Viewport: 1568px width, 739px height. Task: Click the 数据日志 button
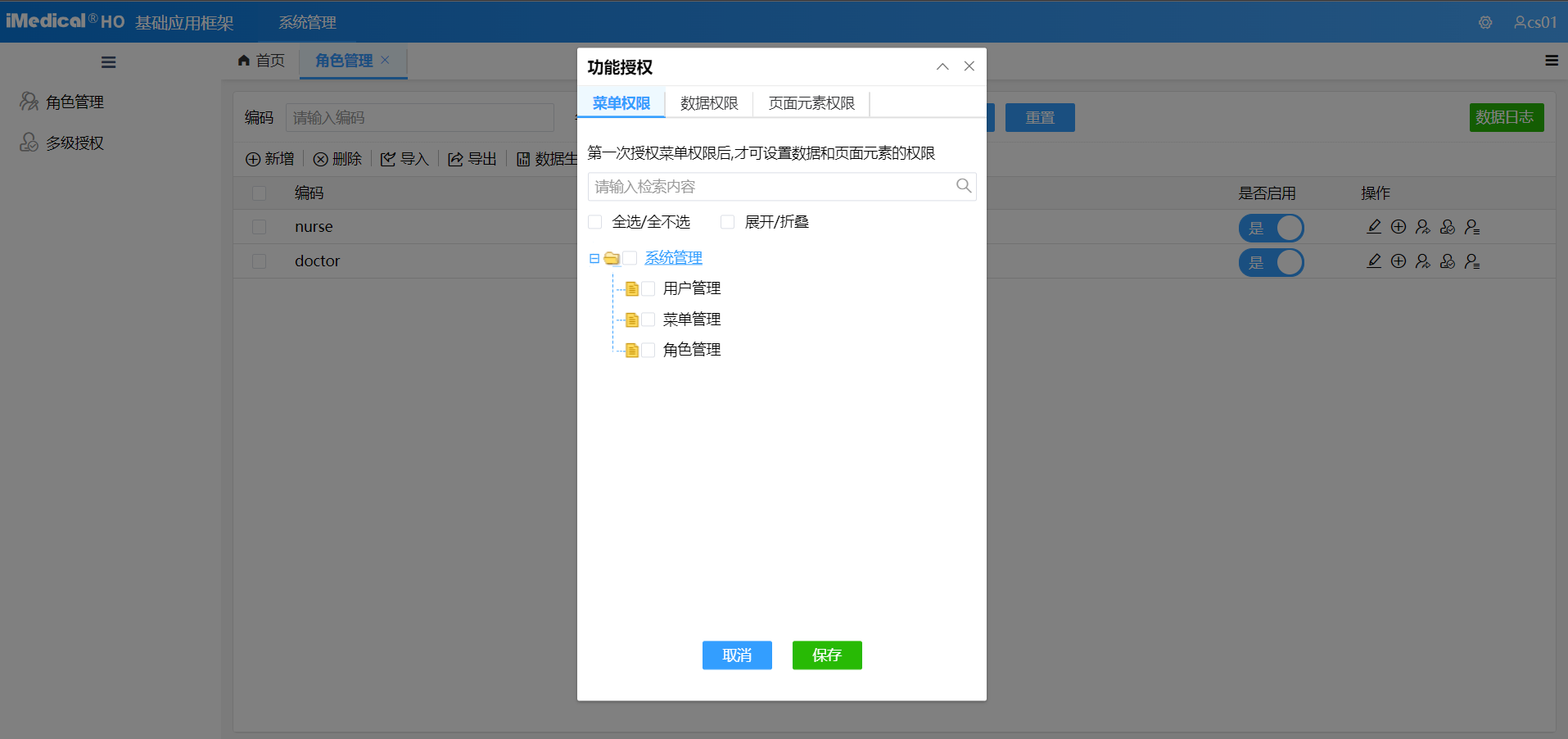click(1506, 117)
